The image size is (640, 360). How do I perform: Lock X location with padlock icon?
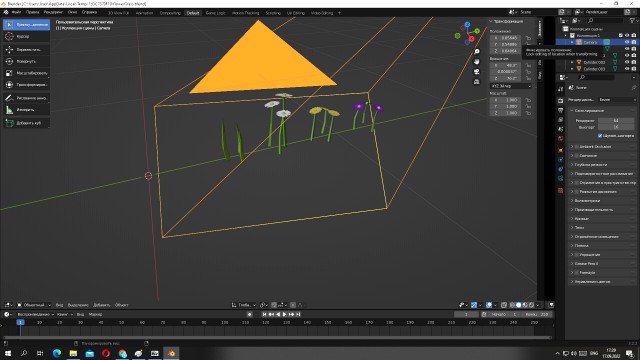pyautogui.click(x=528, y=38)
